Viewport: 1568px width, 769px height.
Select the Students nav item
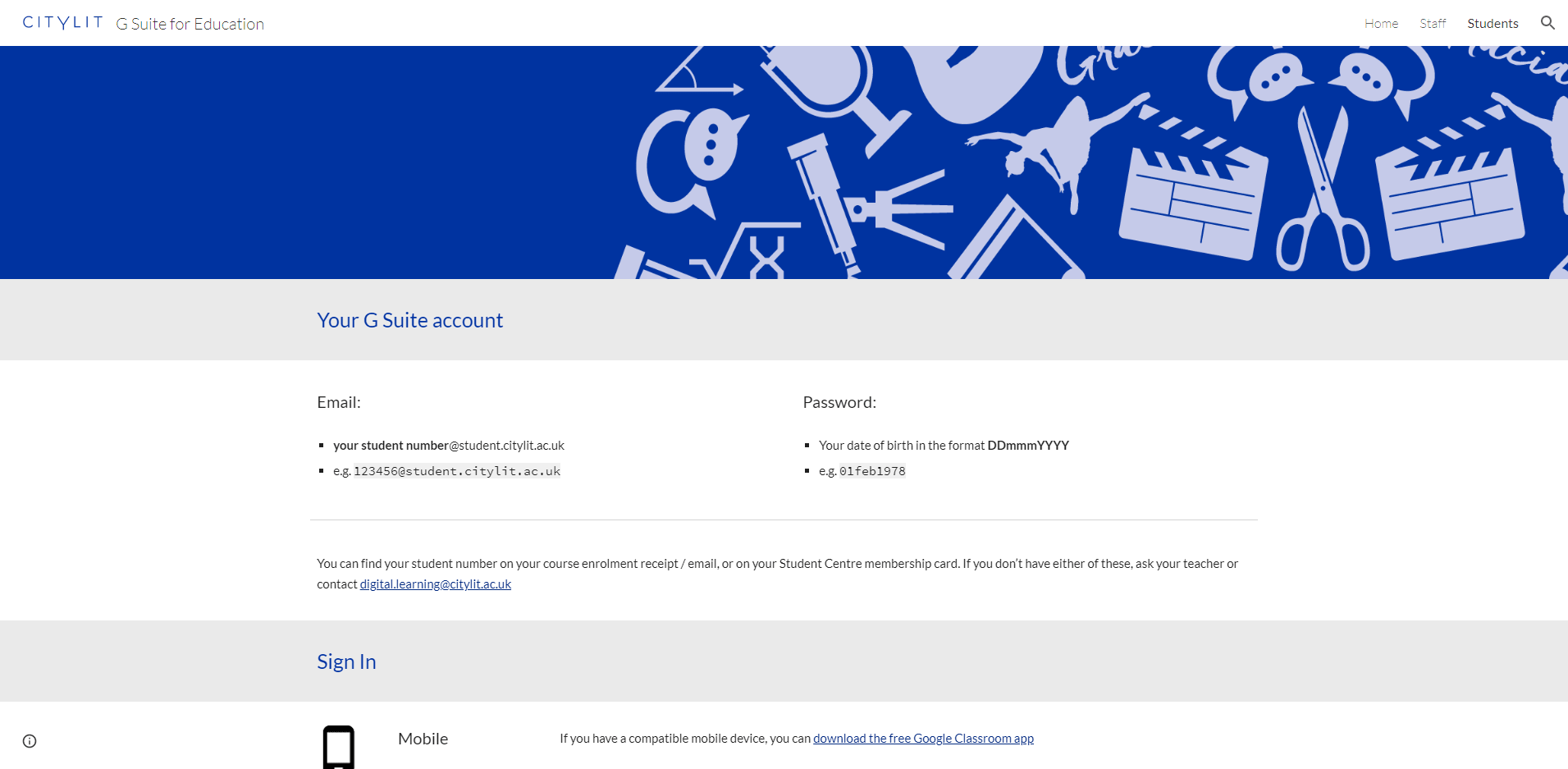(x=1493, y=24)
